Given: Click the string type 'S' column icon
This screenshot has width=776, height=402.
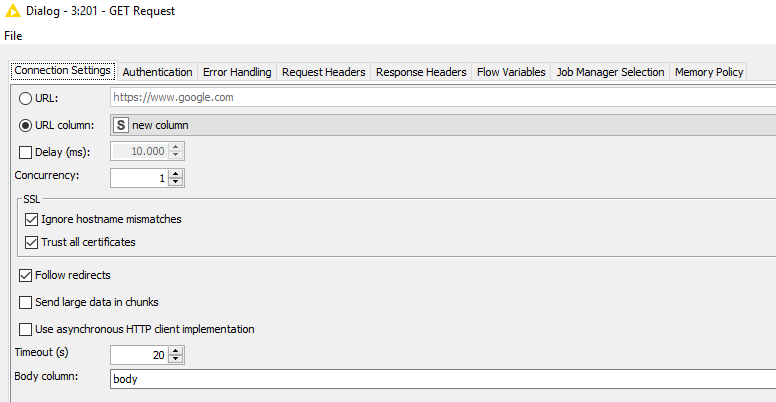Looking at the screenshot, I should 121,125.
